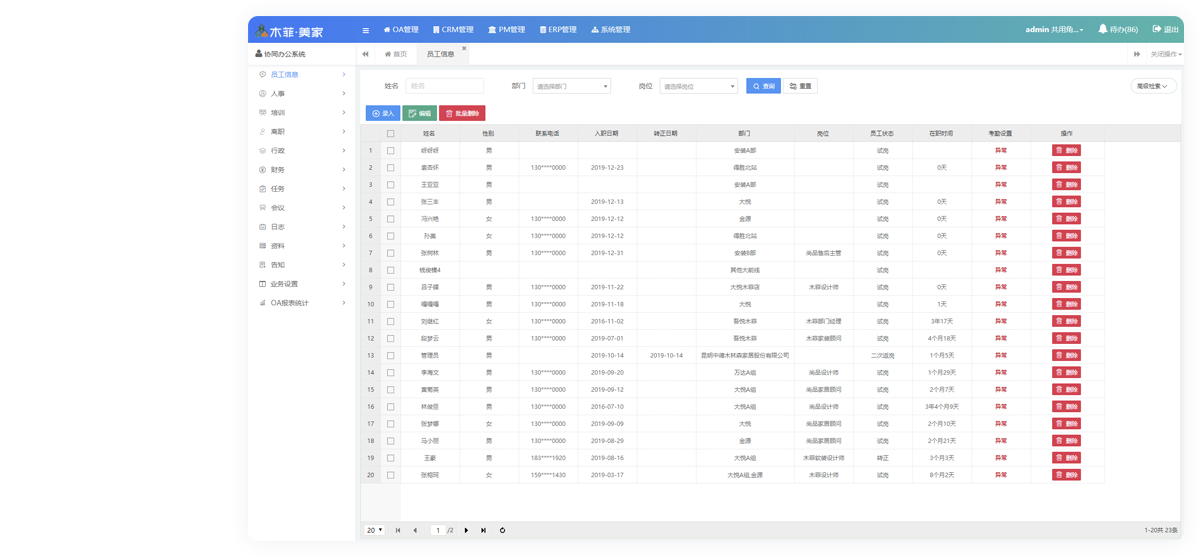Open the 岗位 position dropdown
Screen dimensions: 1200x557
tap(699, 87)
